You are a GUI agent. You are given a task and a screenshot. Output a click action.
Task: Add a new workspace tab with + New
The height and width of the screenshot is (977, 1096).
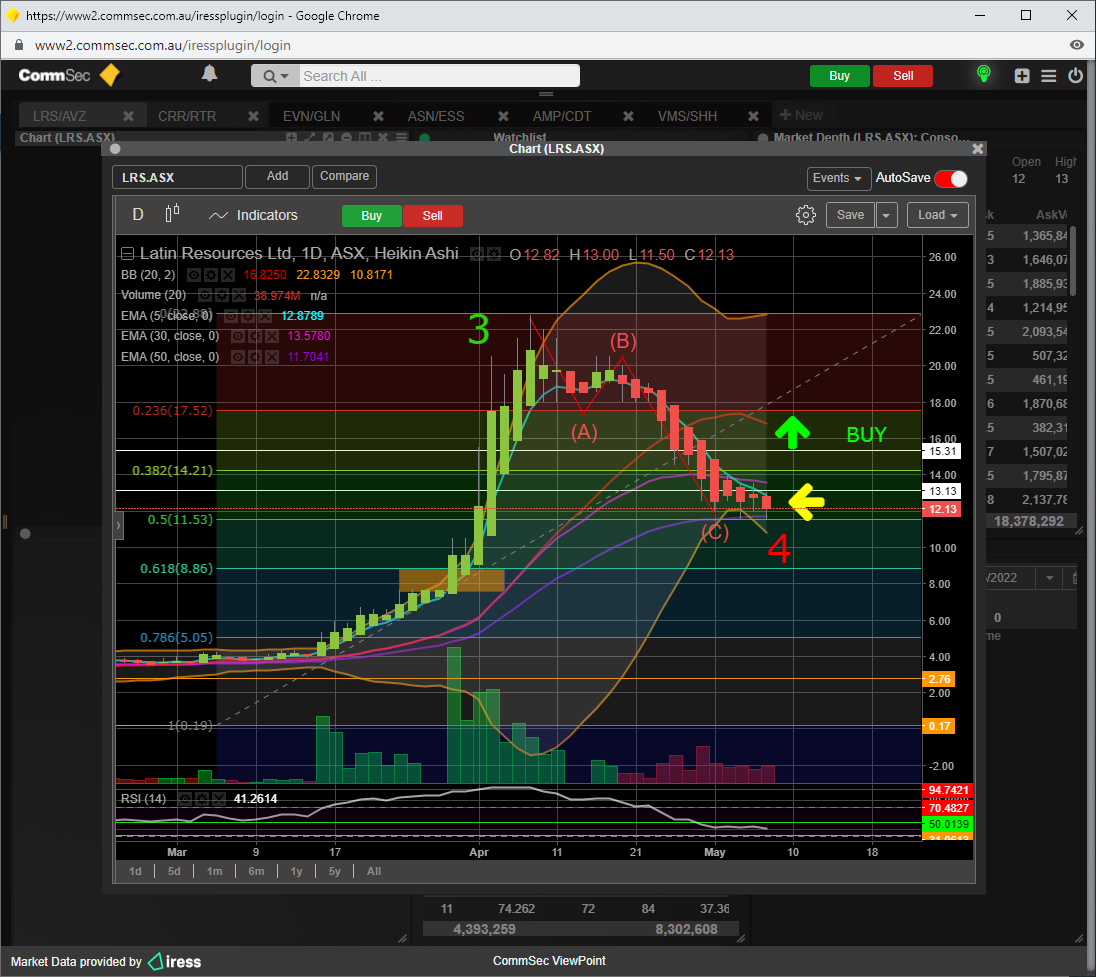tap(801, 115)
